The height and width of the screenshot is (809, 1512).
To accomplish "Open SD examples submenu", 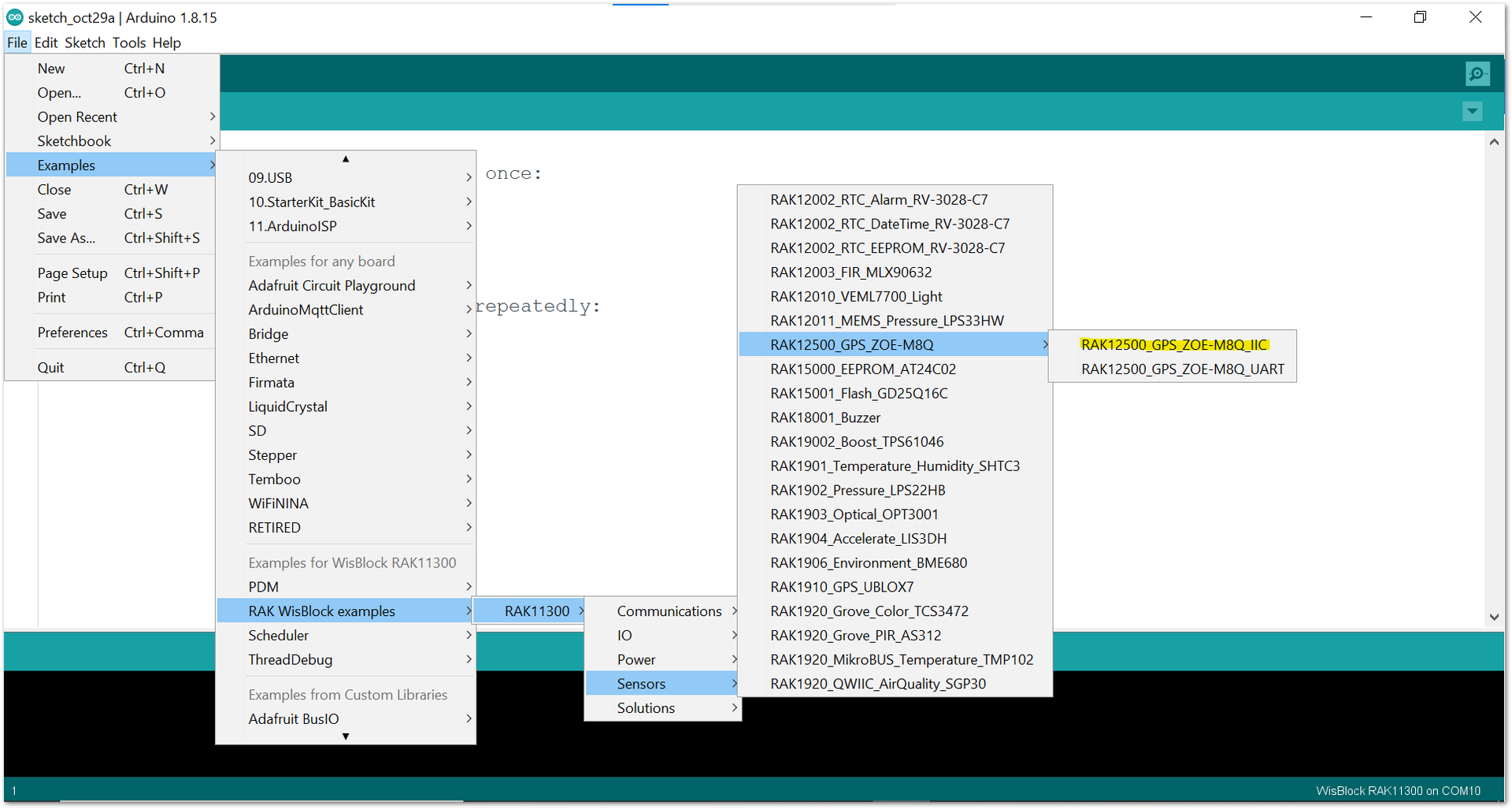I will [x=346, y=431].
